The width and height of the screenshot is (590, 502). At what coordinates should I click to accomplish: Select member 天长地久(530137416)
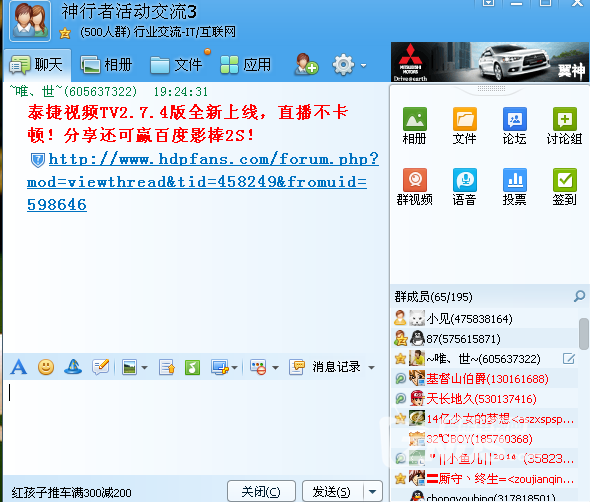[485, 399]
